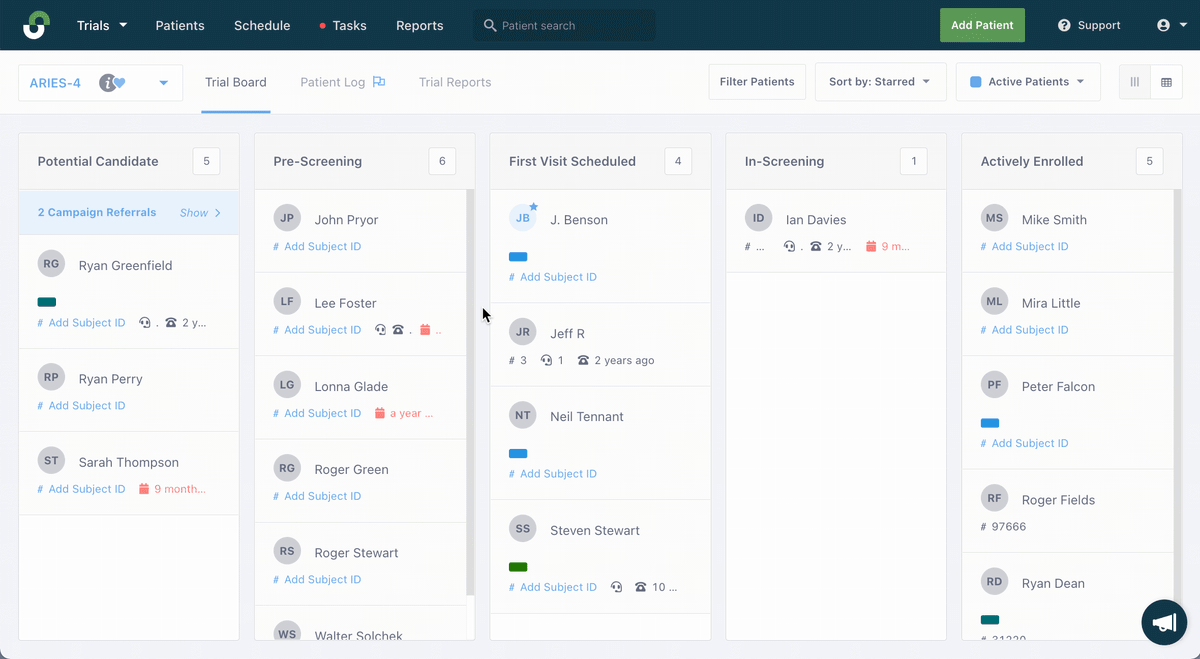Image resolution: width=1200 pixels, height=659 pixels.
Task: Click the starred JB avatar of J. Benson
Action: (x=523, y=217)
